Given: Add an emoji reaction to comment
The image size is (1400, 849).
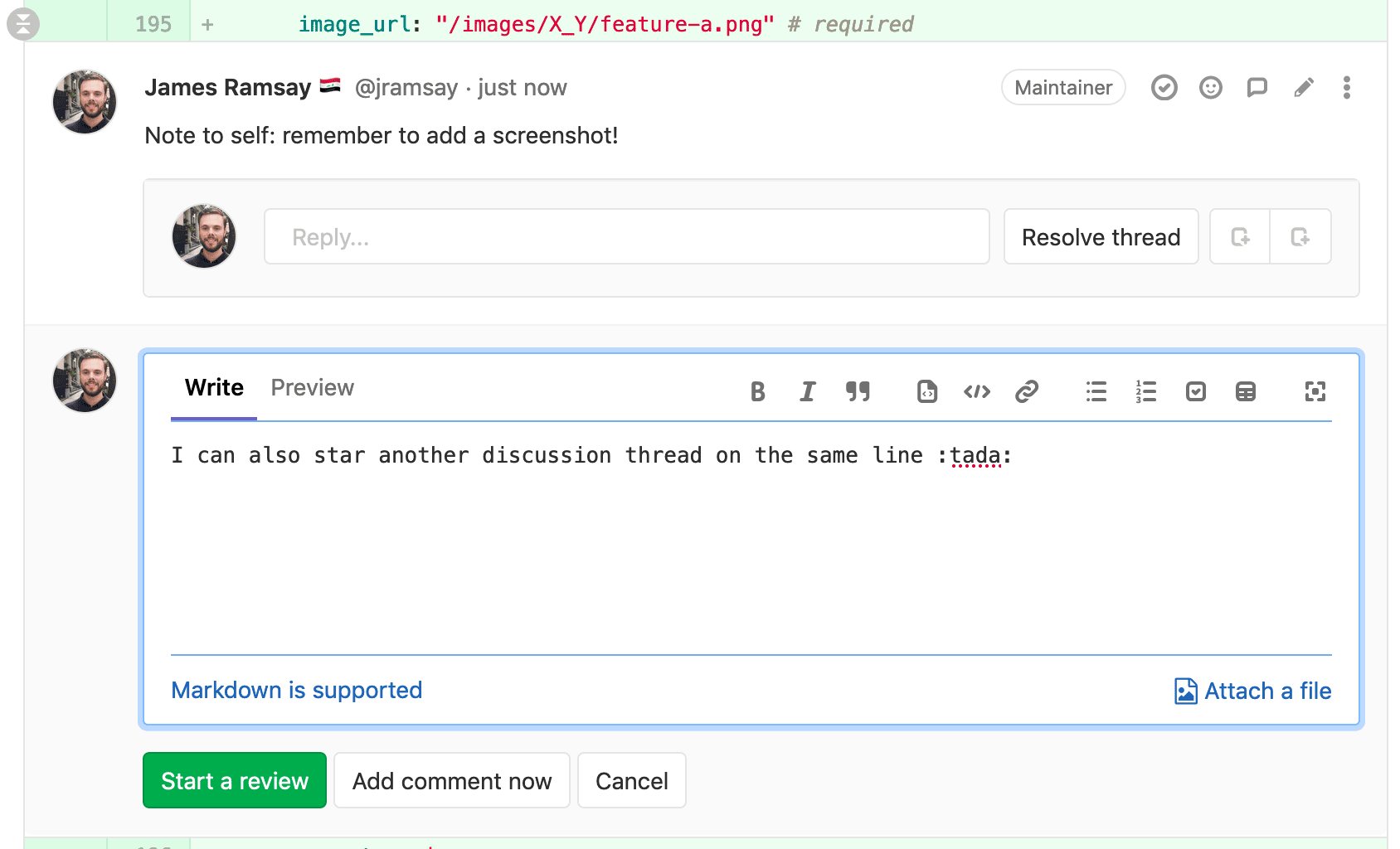Looking at the screenshot, I should [x=1210, y=88].
